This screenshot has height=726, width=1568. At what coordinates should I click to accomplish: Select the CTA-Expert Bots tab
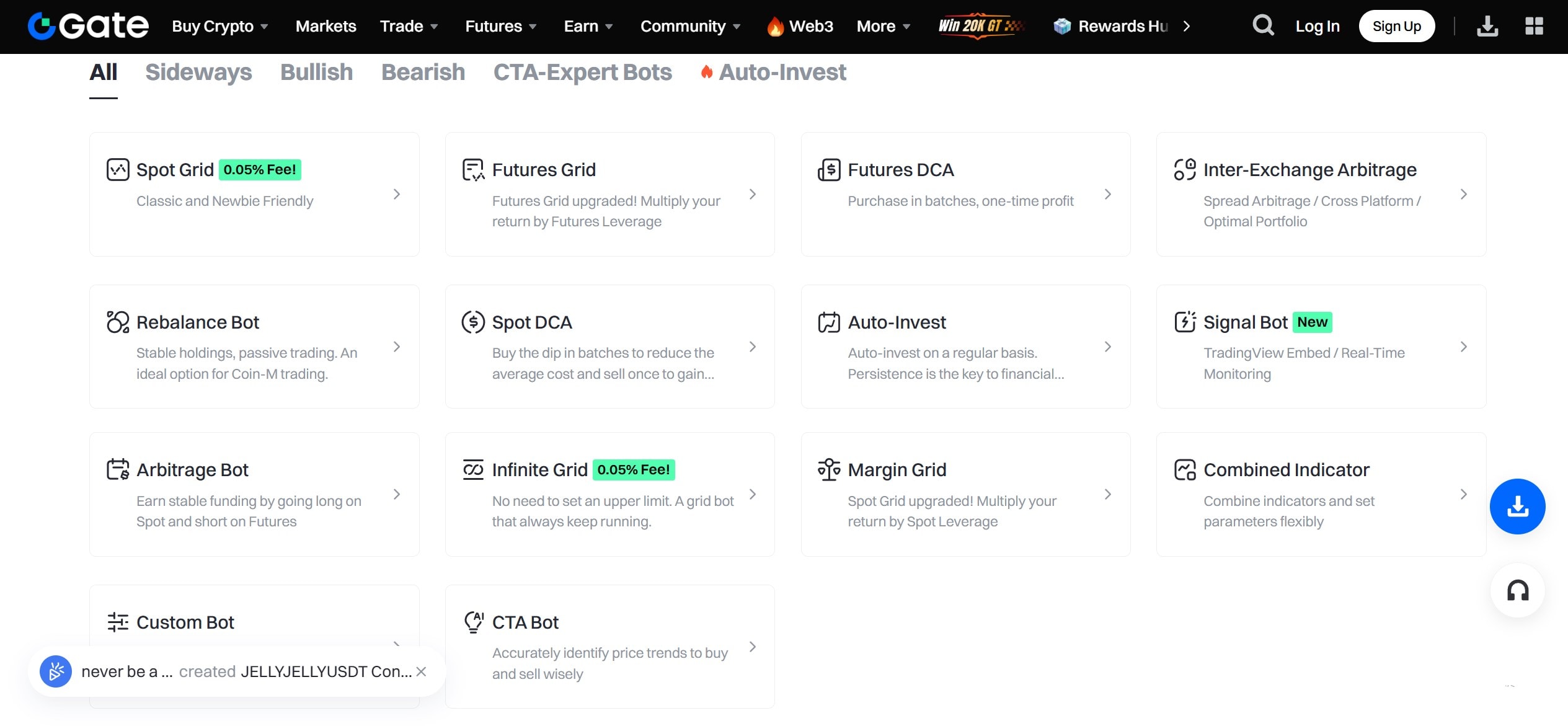coord(582,72)
